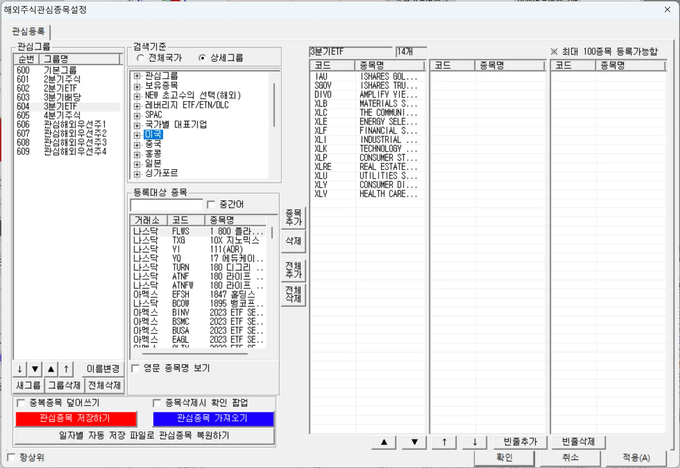Click stock search input field
680x468 pixels.
(x=167, y=205)
